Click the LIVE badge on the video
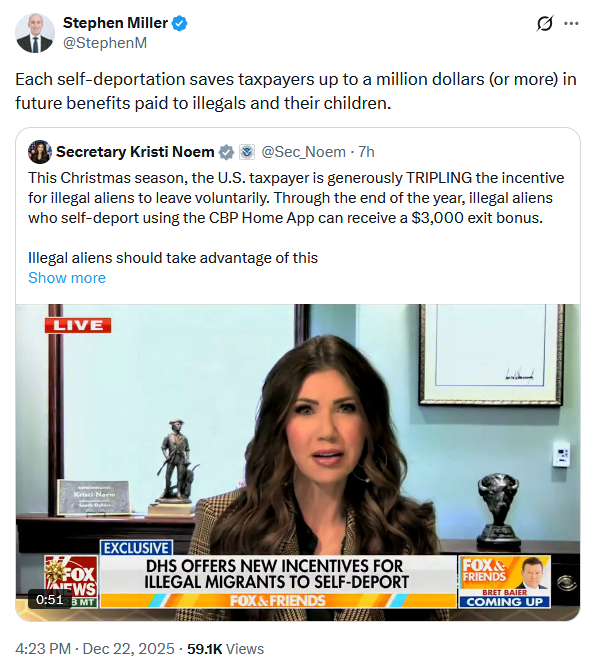 click(78, 326)
